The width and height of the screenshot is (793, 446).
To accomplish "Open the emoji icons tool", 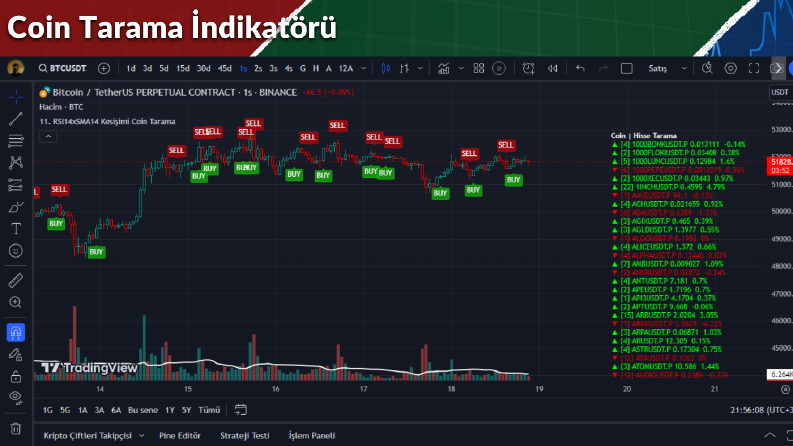I will pyautogui.click(x=16, y=251).
